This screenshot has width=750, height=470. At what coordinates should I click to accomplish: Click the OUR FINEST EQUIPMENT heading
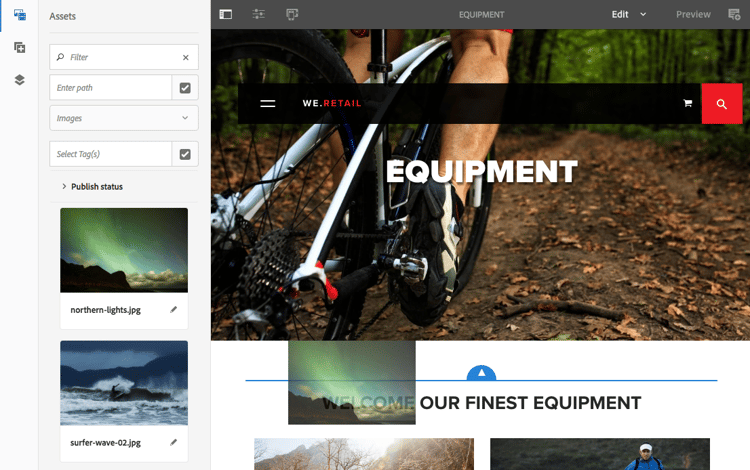point(530,403)
